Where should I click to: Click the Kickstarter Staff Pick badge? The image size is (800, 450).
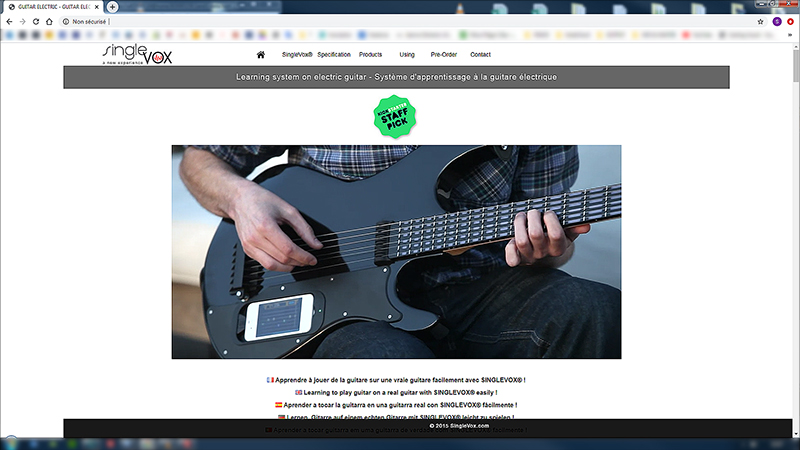point(395,116)
